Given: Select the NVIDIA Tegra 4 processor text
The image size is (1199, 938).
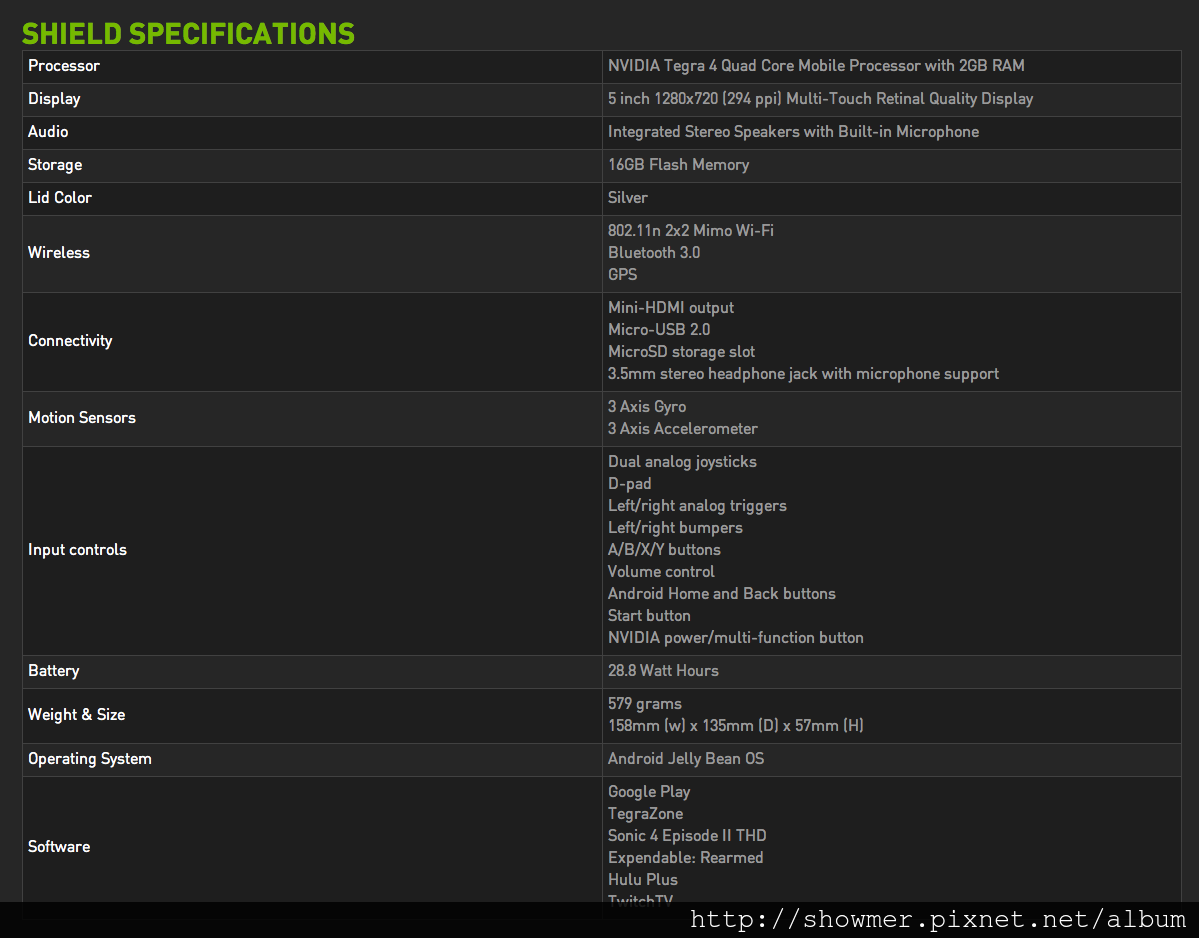Looking at the screenshot, I should (816, 66).
